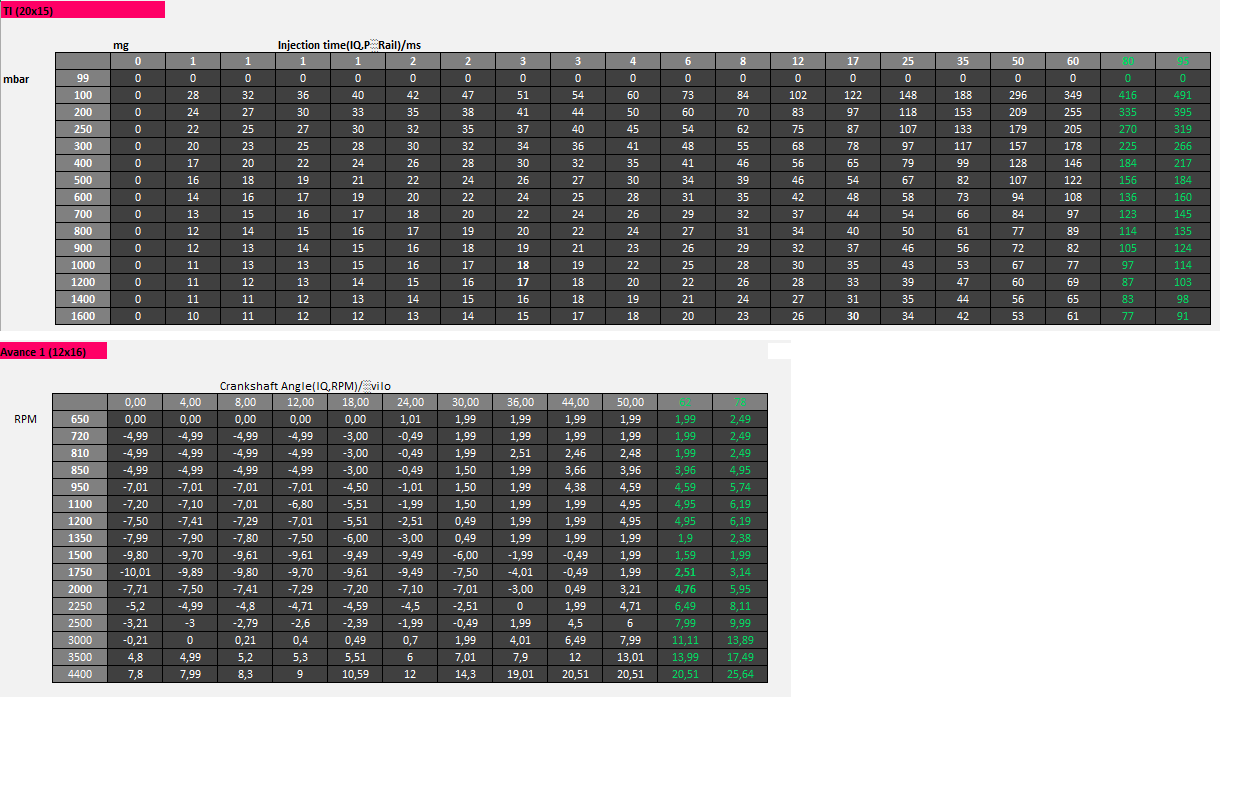Click the 1750 RPM row header
The image size is (1240, 792).
pos(80,572)
